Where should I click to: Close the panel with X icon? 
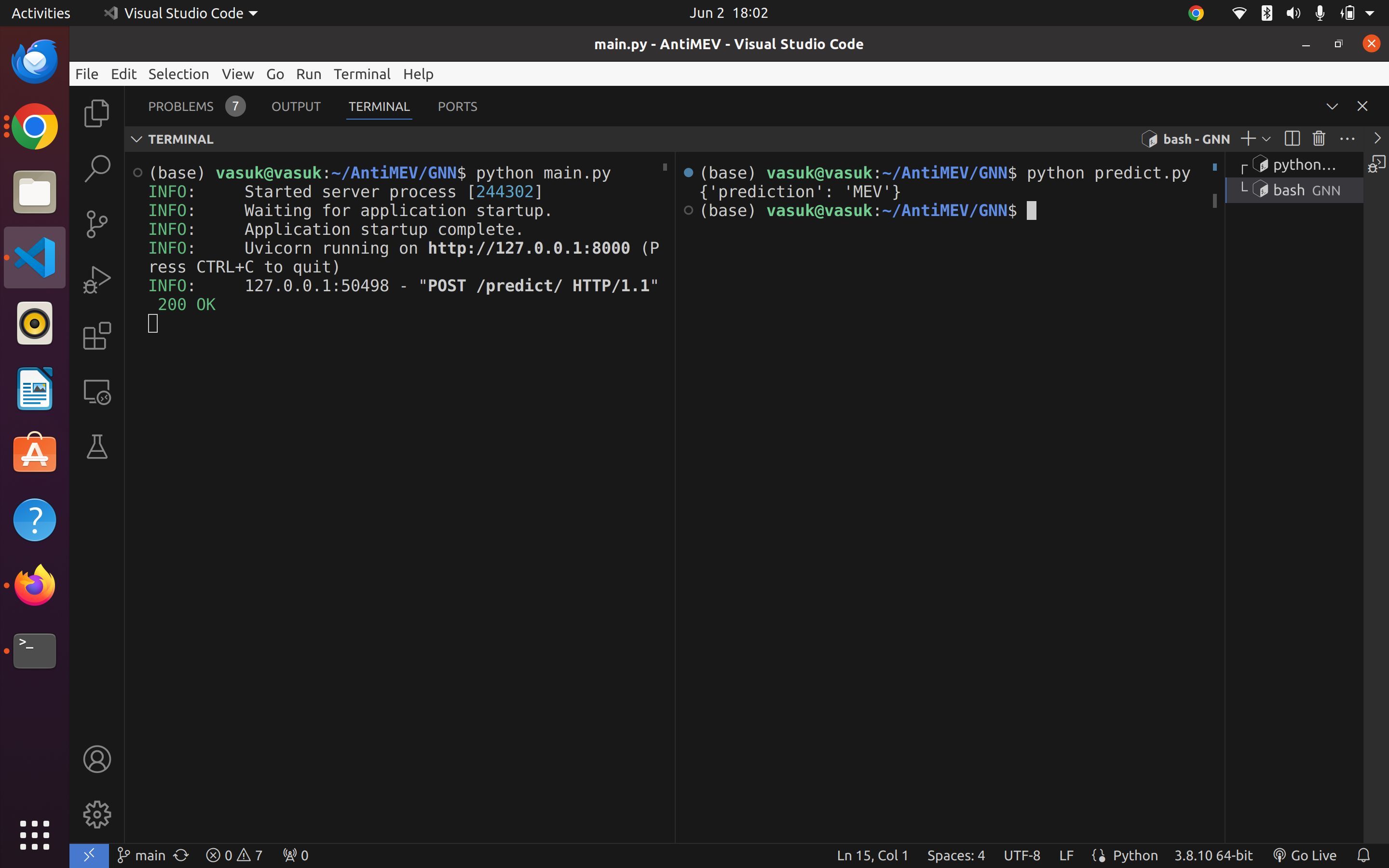click(x=1362, y=106)
